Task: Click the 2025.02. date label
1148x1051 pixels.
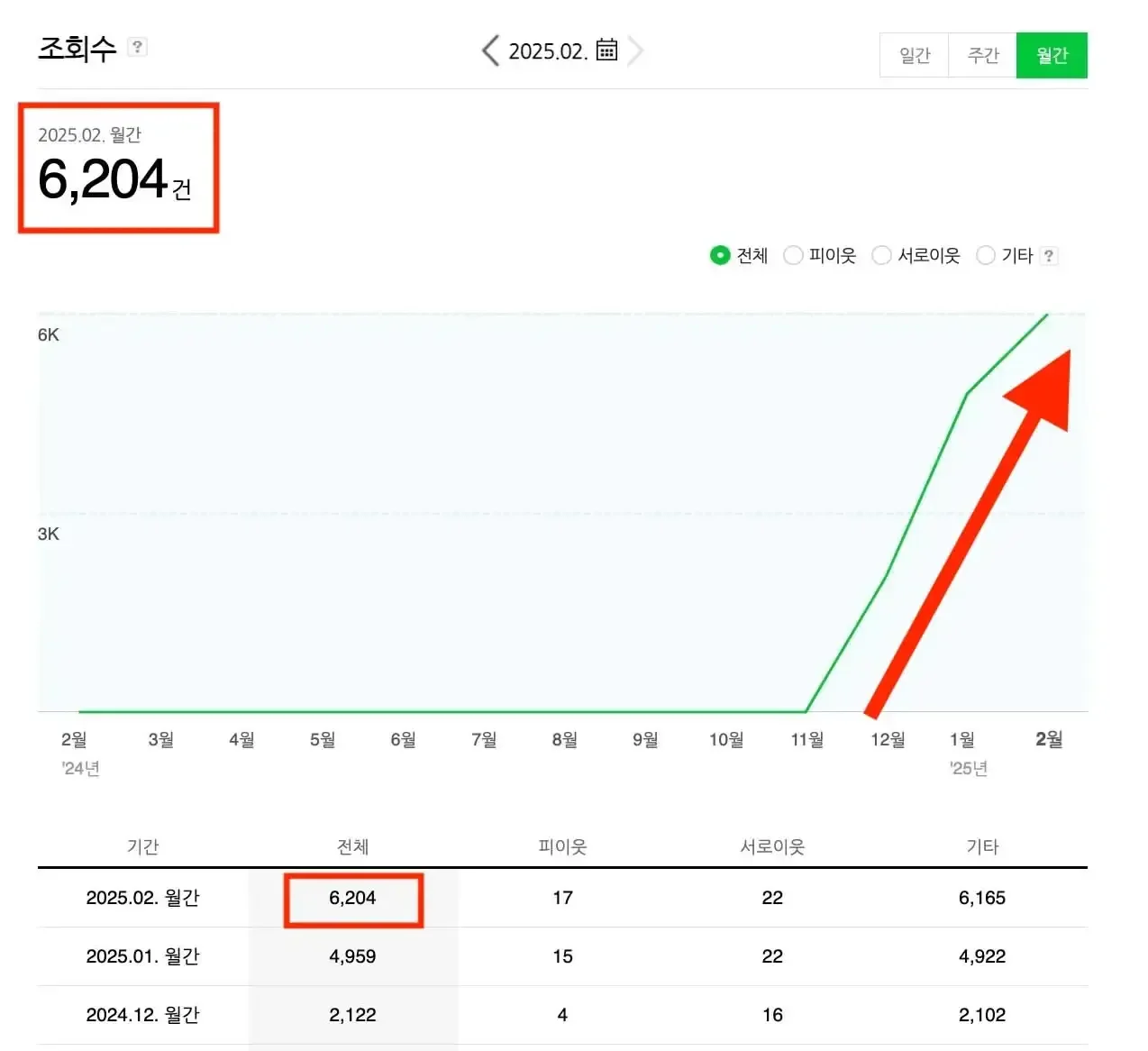Action: pos(547,51)
